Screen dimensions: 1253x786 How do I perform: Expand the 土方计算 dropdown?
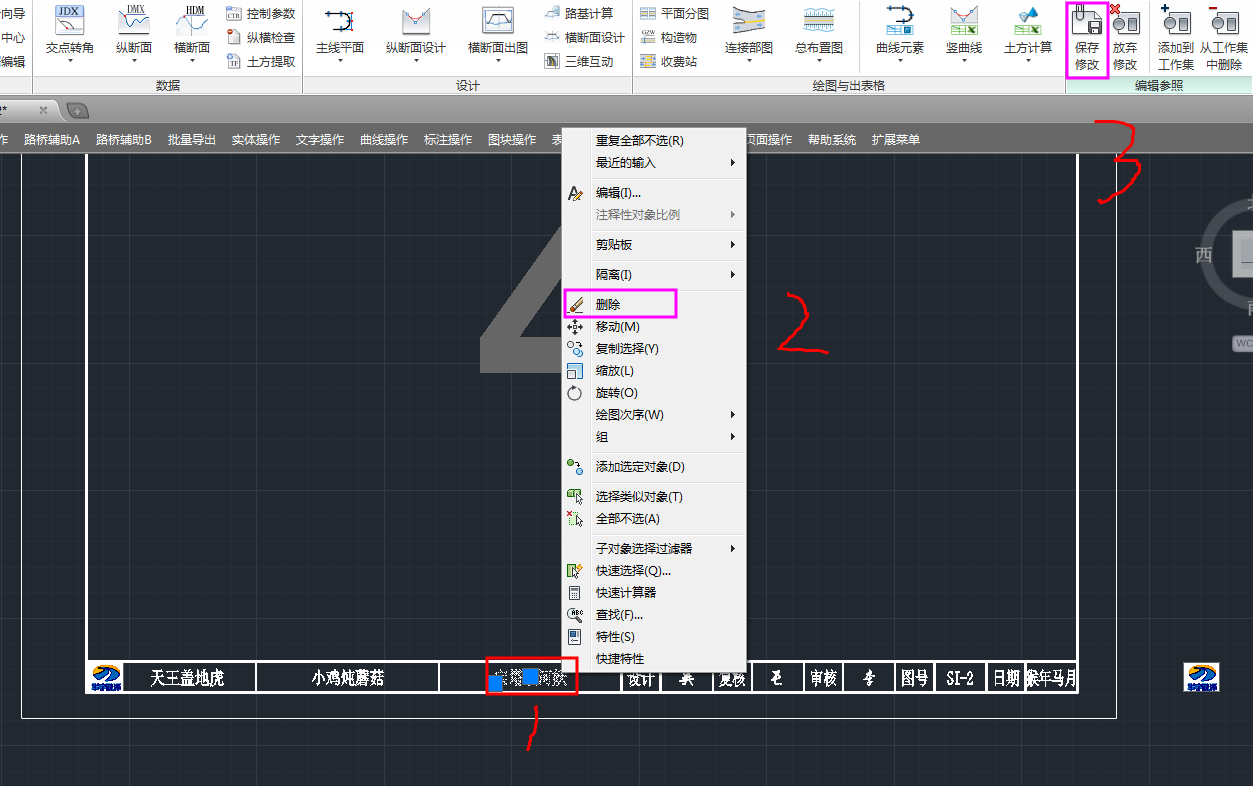(x=1028, y=61)
